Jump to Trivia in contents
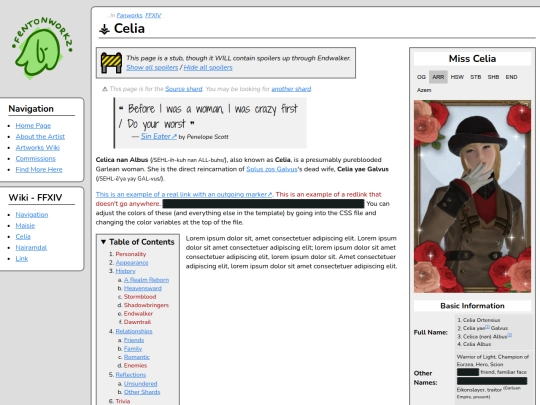This screenshot has width=540, height=405. 123,401
